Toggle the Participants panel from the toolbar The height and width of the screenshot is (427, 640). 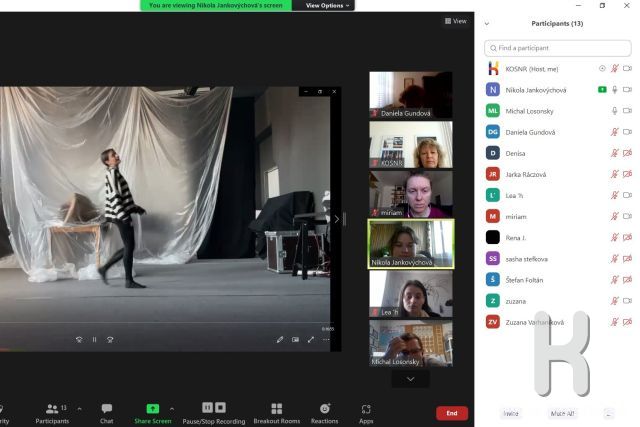[52, 412]
